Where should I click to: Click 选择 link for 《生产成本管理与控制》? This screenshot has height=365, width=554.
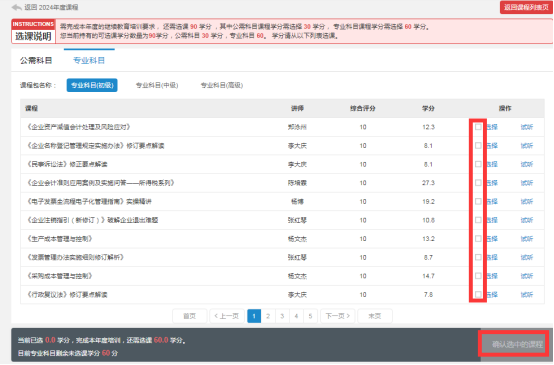point(492,239)
